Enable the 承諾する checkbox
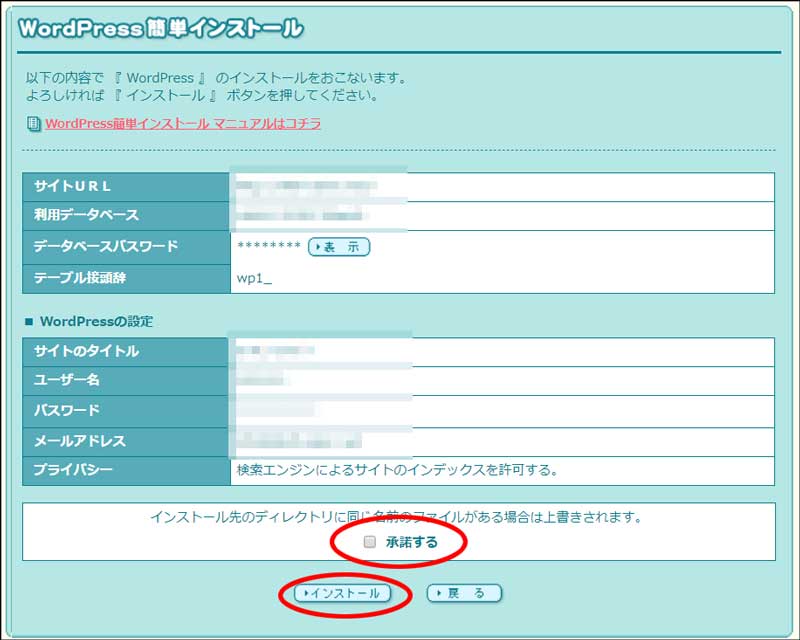The width and height of the screenshot is (800, 640). pyautogui.click(x=370, y=542)
